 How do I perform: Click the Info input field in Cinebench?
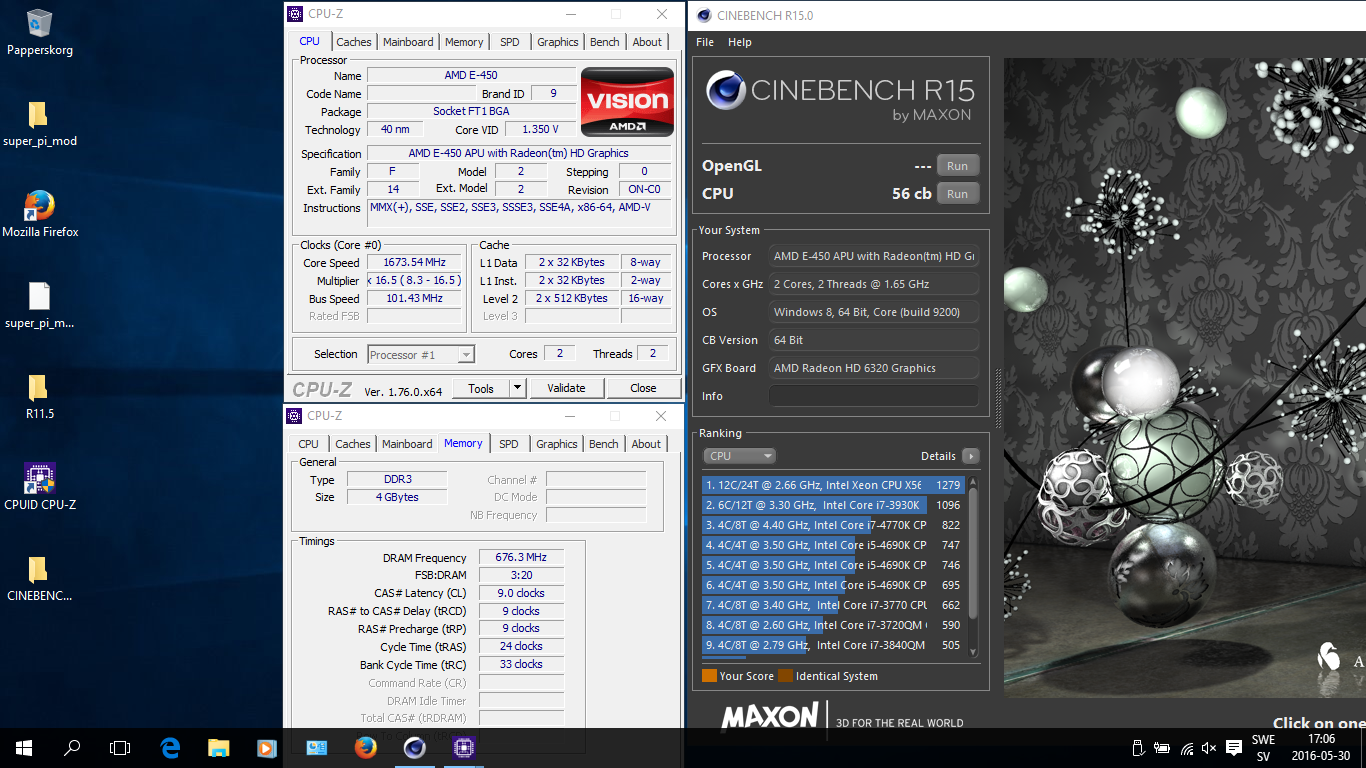point(874,396)
